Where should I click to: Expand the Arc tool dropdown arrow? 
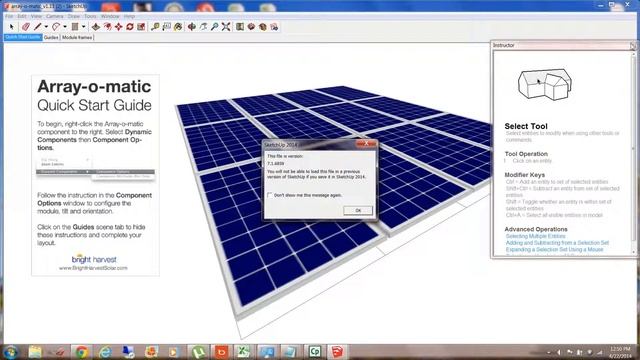point(65,27)
